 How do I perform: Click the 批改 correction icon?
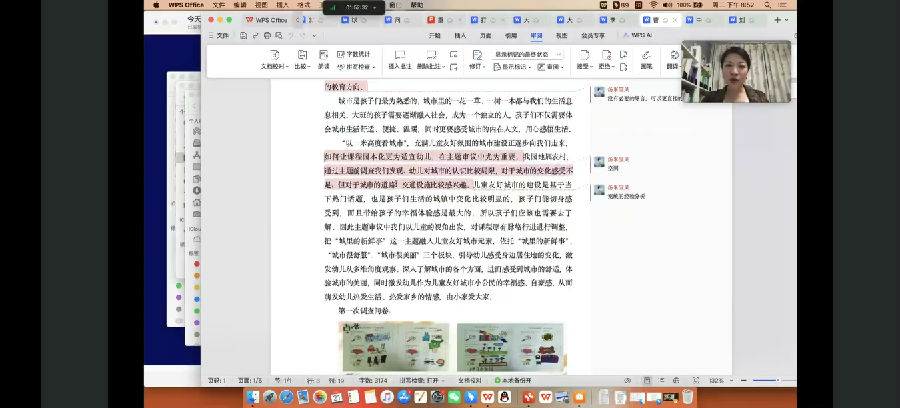(x=301, y=56)
